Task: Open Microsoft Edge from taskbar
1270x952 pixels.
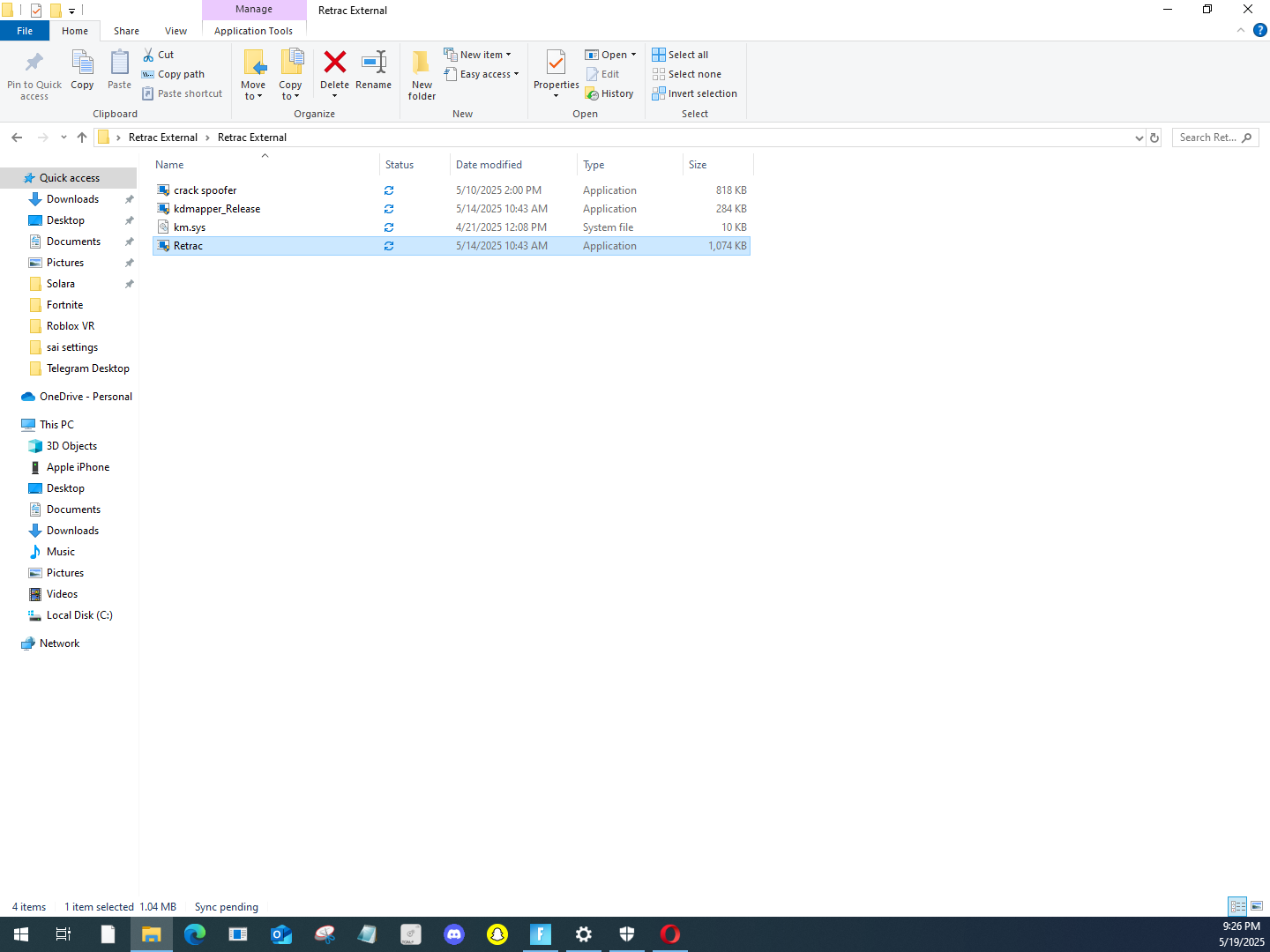Action: [x=195, y=934]
